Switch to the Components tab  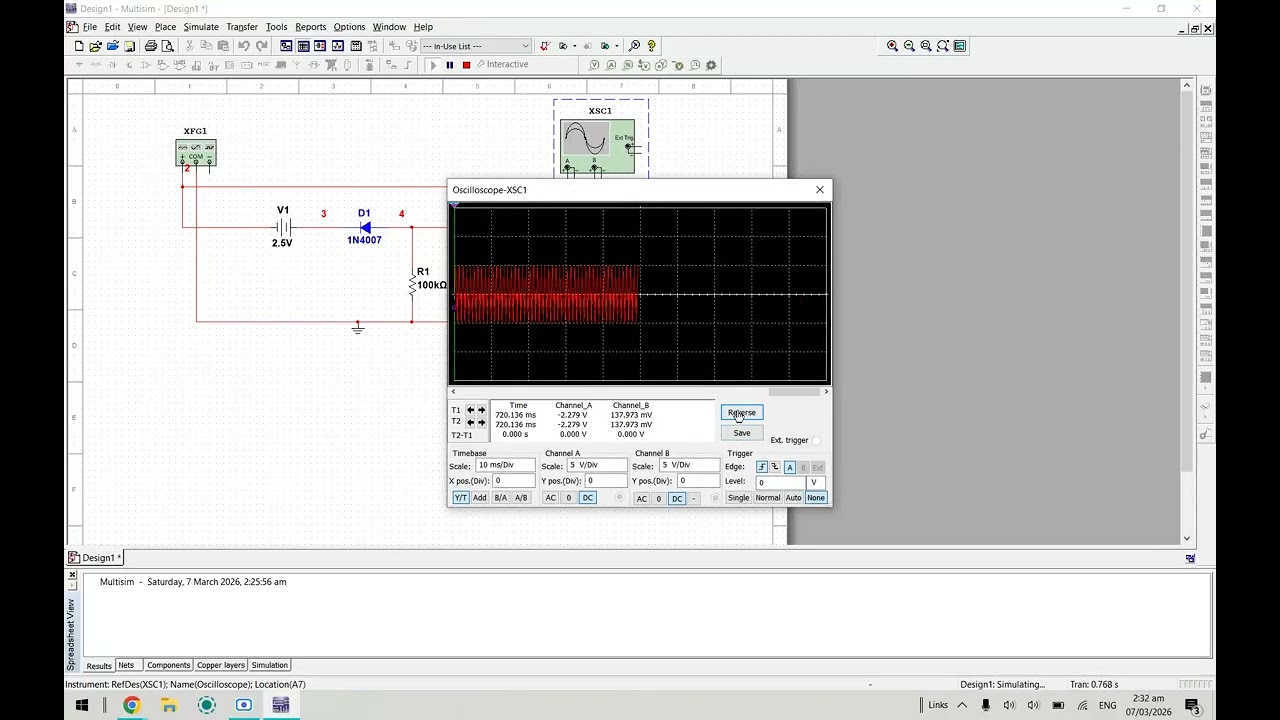click(168, 665)
